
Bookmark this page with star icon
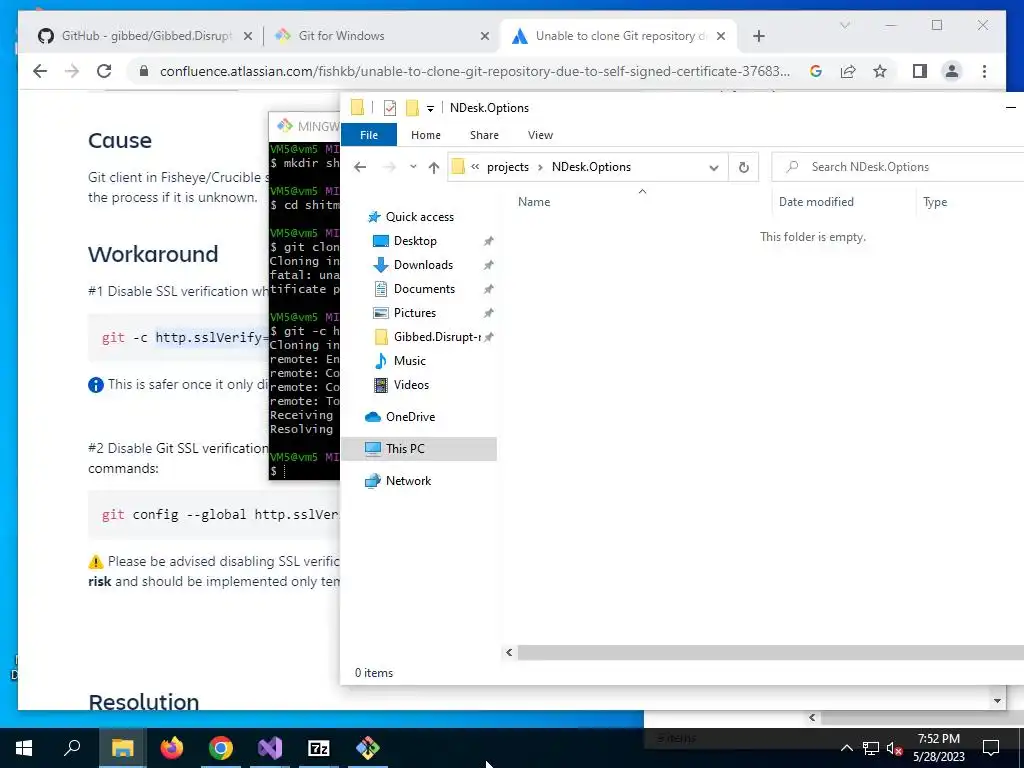pyautogui.click(x=880, y=71)
